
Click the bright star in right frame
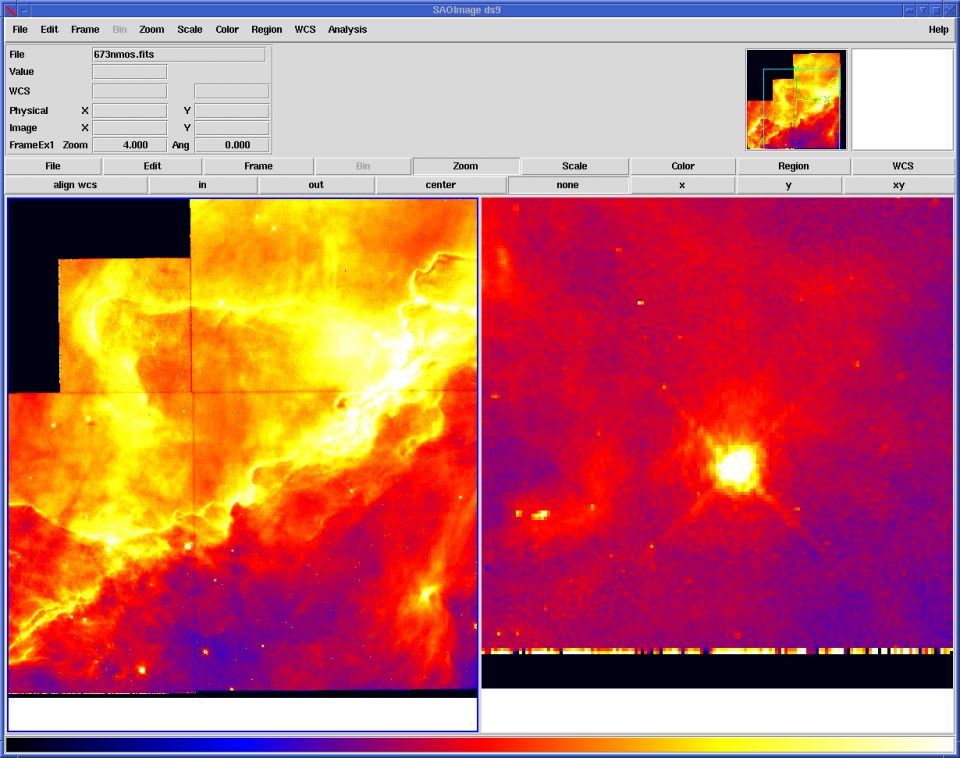[x=736, y=465]
